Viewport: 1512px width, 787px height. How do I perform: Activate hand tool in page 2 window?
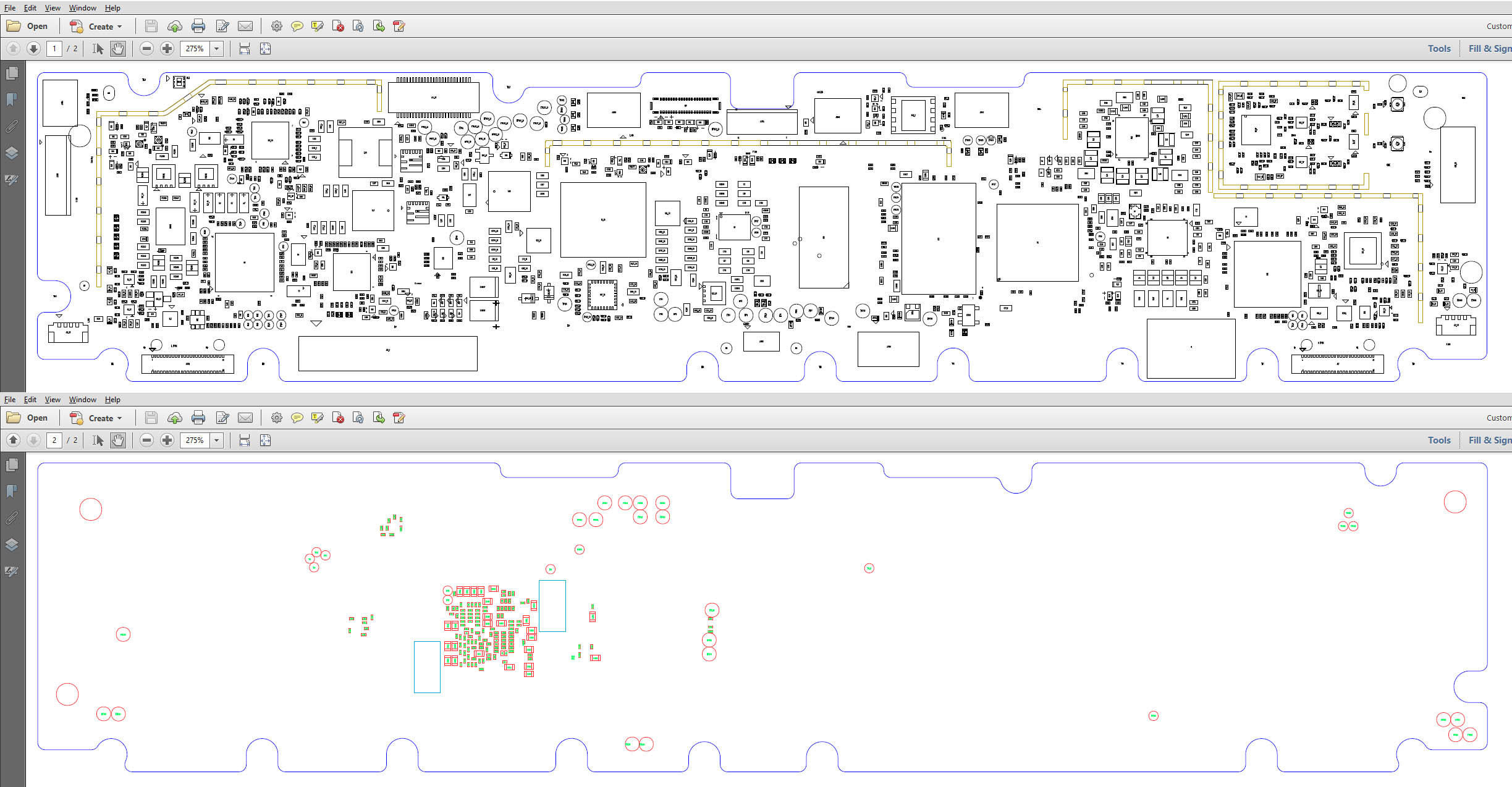118,440
